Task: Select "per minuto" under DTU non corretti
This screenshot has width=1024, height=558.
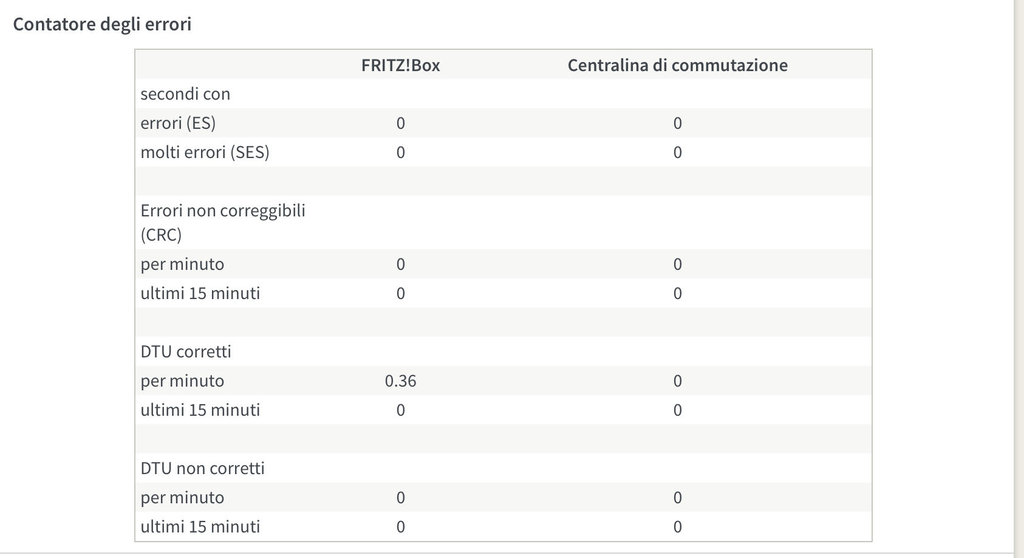Action: tap(182, 497)
